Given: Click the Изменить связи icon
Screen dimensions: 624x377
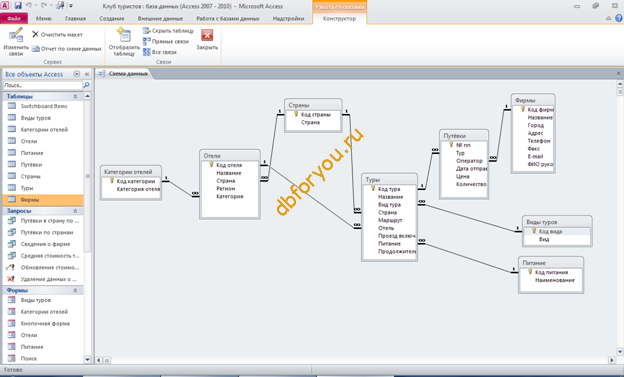Looking at the screenshot, I should pos(16,35).
